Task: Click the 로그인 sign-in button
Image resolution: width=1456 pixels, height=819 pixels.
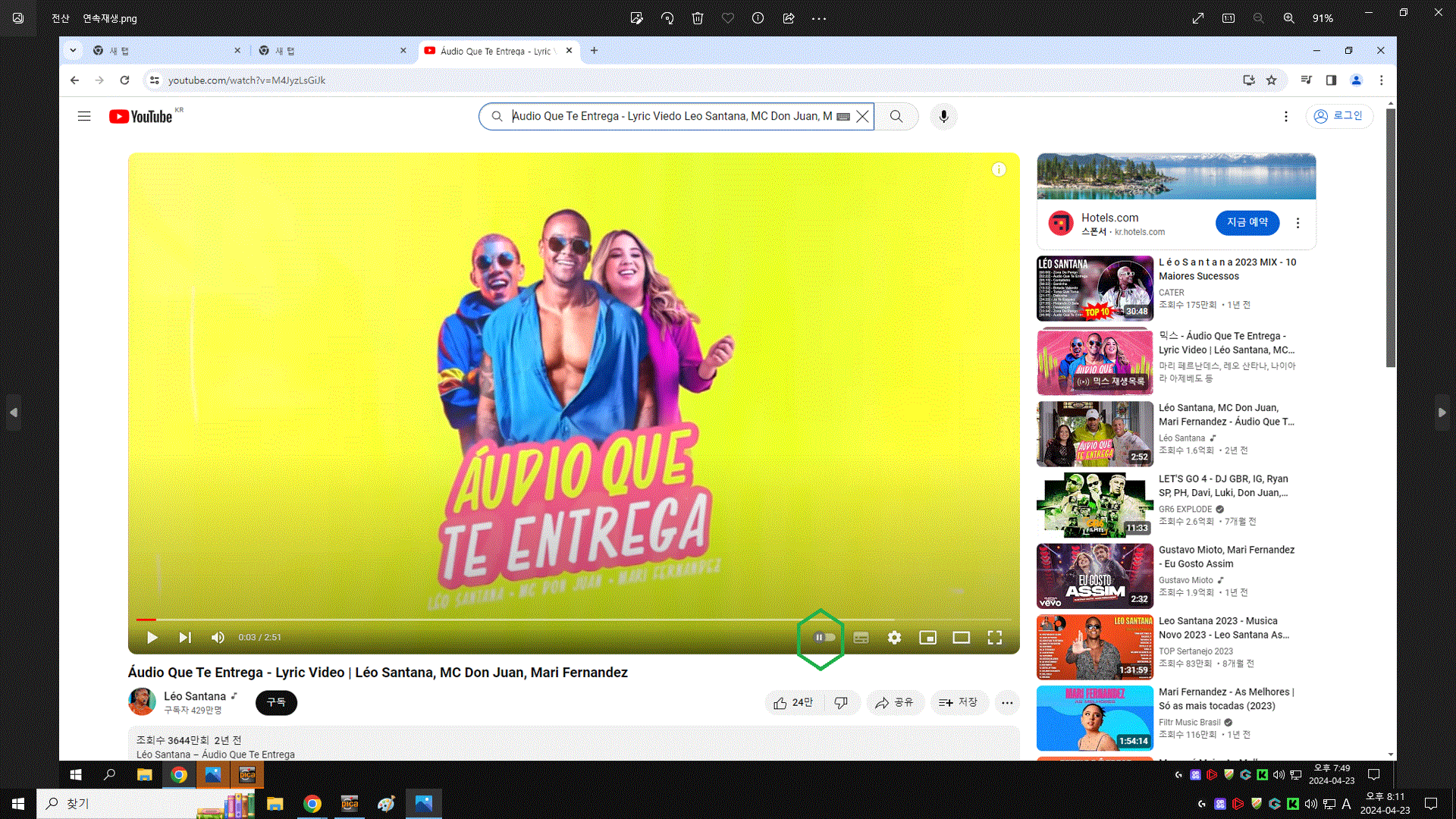Action: 1339,116
